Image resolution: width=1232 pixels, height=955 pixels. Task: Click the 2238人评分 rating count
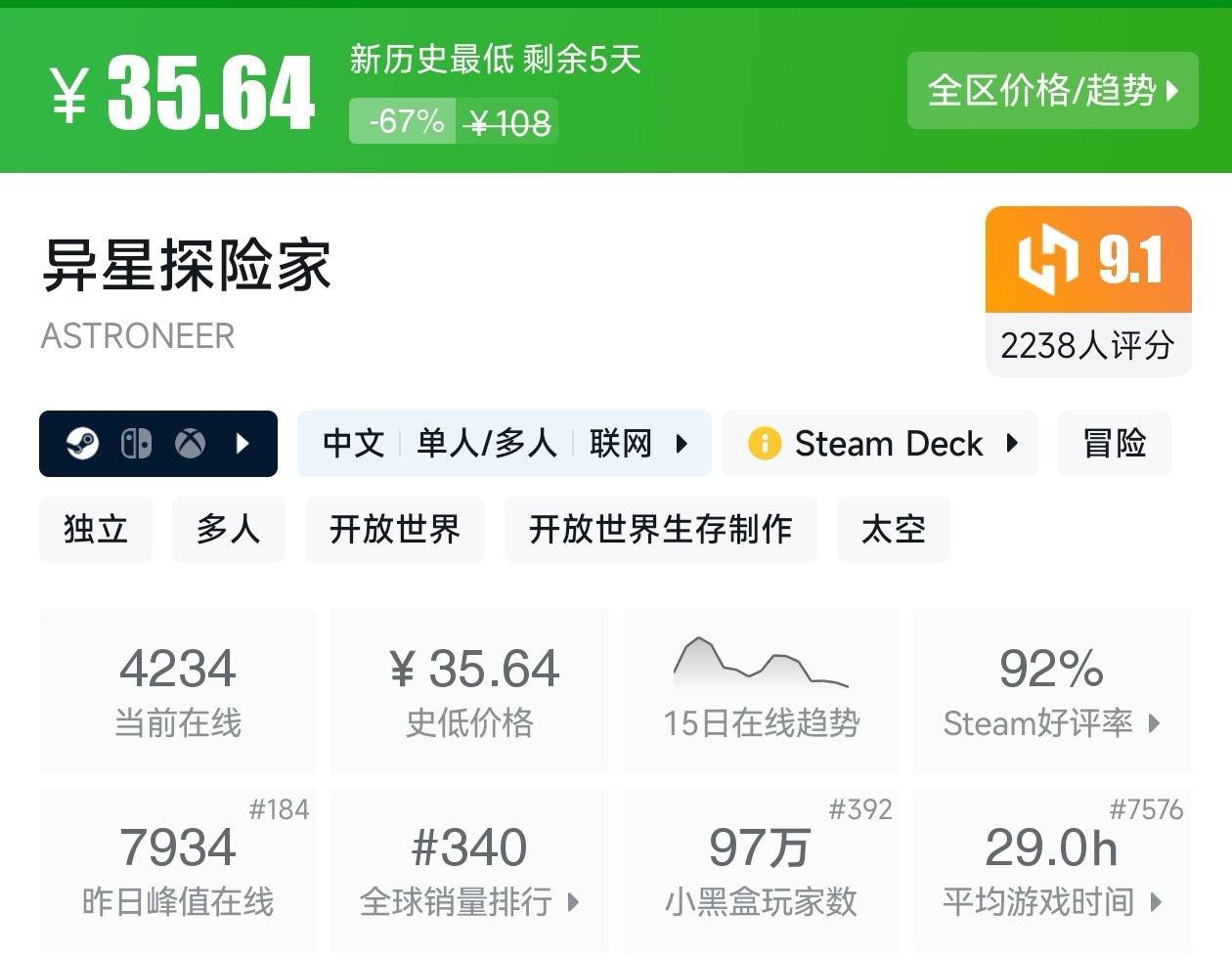pyautogui.click(x=1088, y=345)
